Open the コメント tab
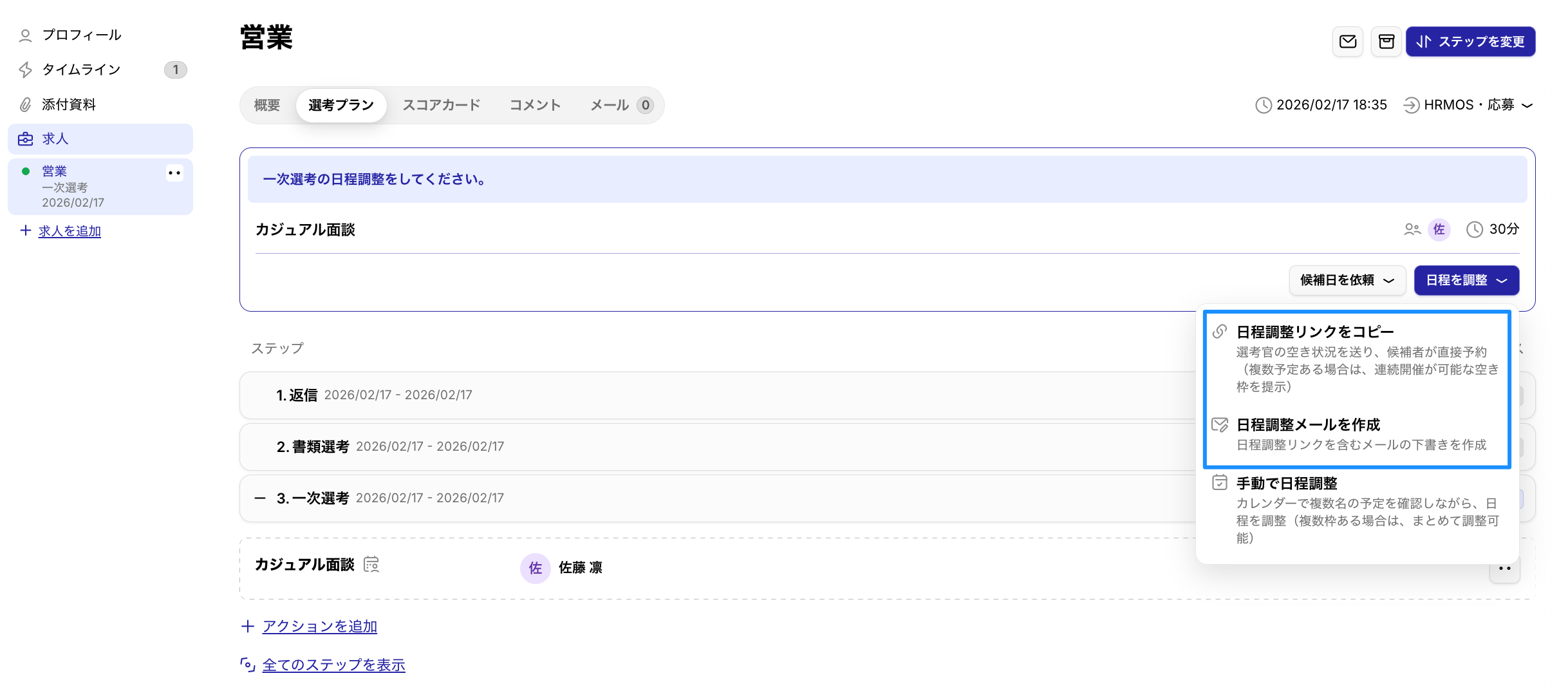1568x689 pixels. coord(535,105)
